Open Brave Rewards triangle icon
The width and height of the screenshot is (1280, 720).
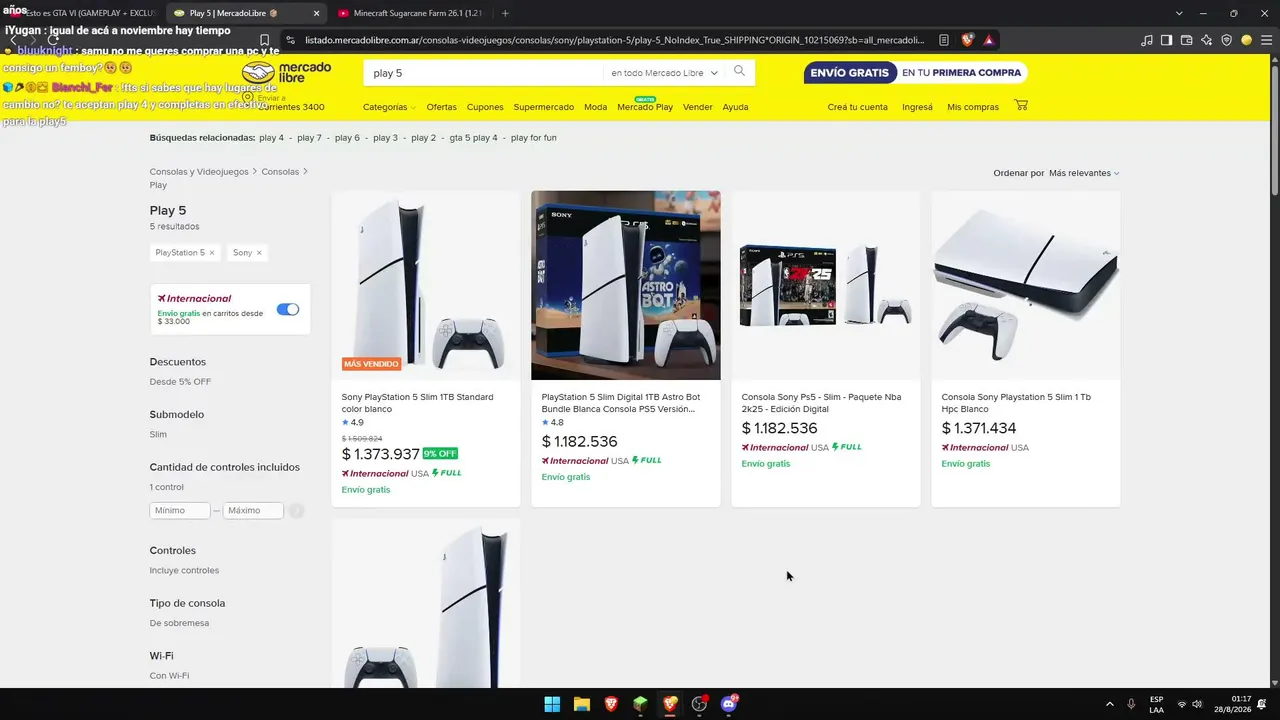(989, 40)
